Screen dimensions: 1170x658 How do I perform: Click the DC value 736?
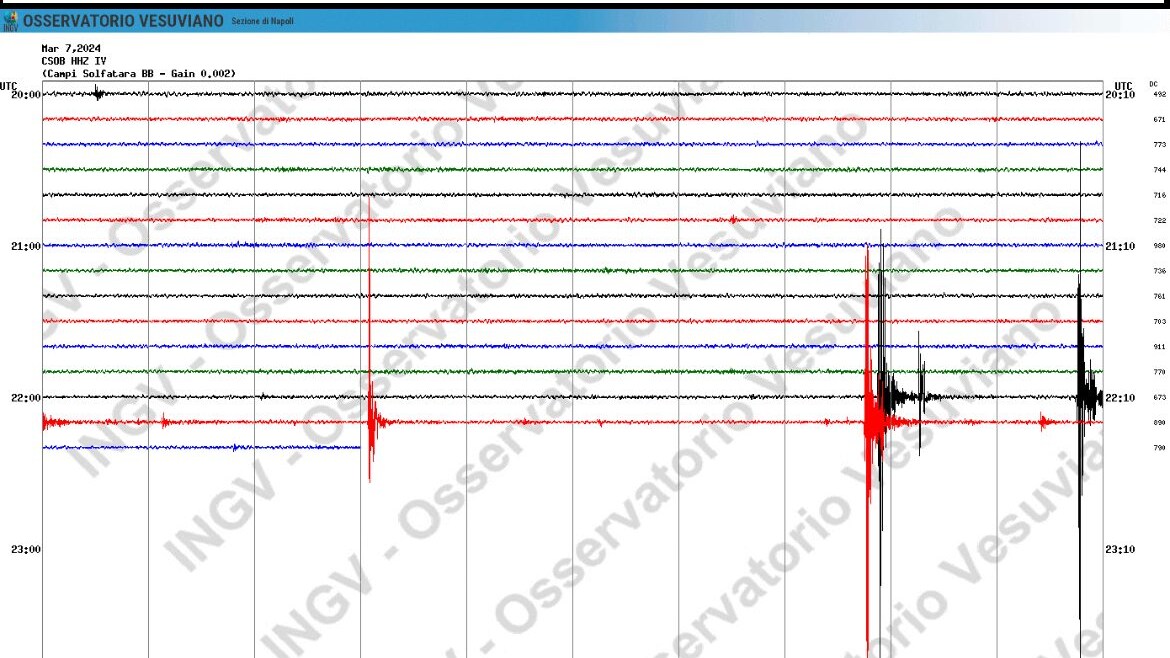[x=1160, y=271]
